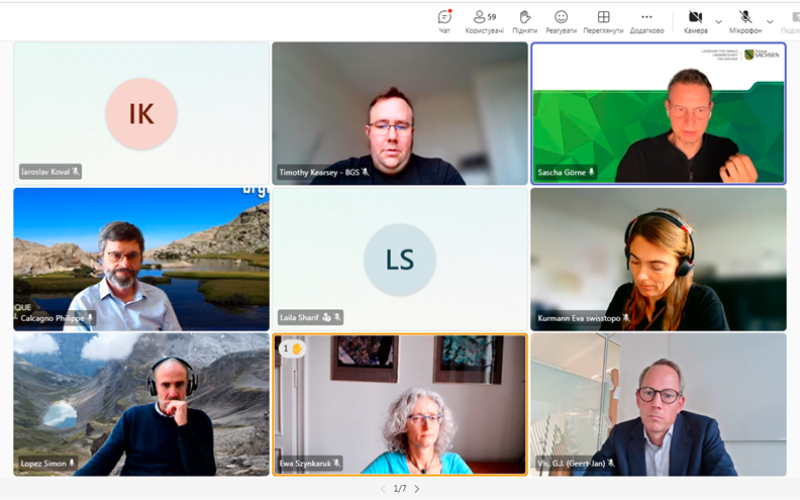Click the Vis, G.J. (Geert-Jan) name label
Screen dimensions: 800x500
(576, 463)
